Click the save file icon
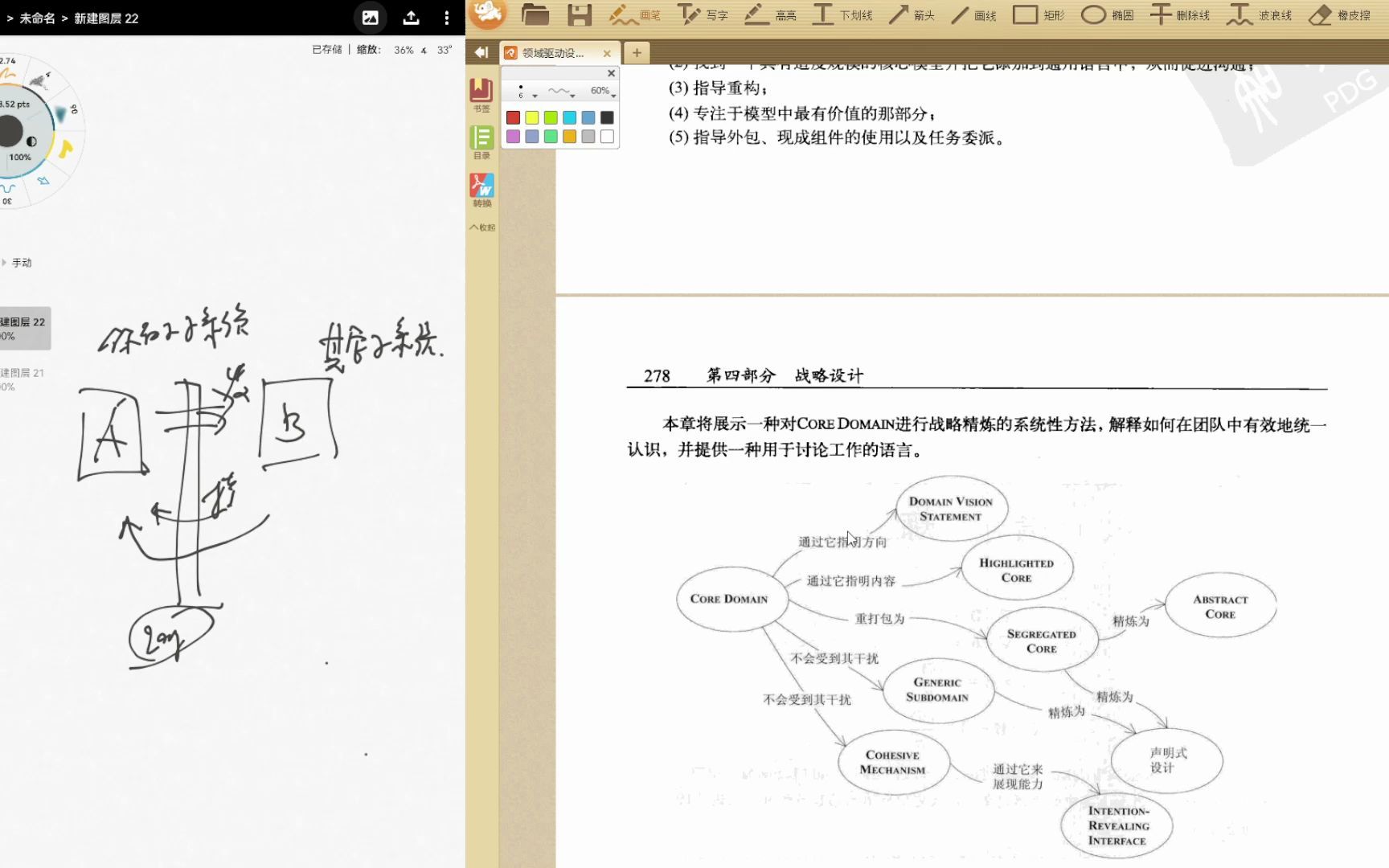 [x=578, y=14]
